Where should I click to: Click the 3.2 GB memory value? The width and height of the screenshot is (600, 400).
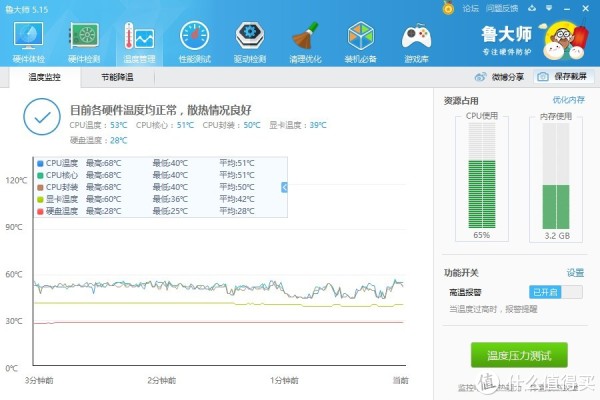tap(557, 236)
